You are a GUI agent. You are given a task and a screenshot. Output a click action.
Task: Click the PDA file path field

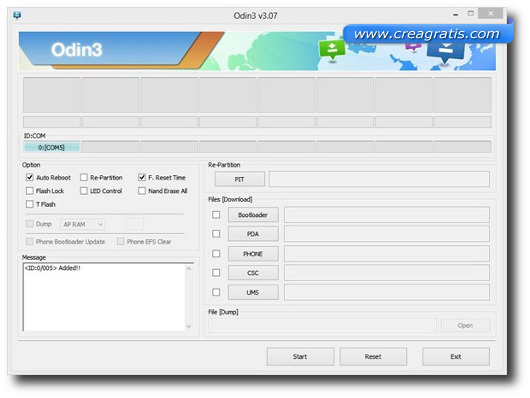click(387, 234)
